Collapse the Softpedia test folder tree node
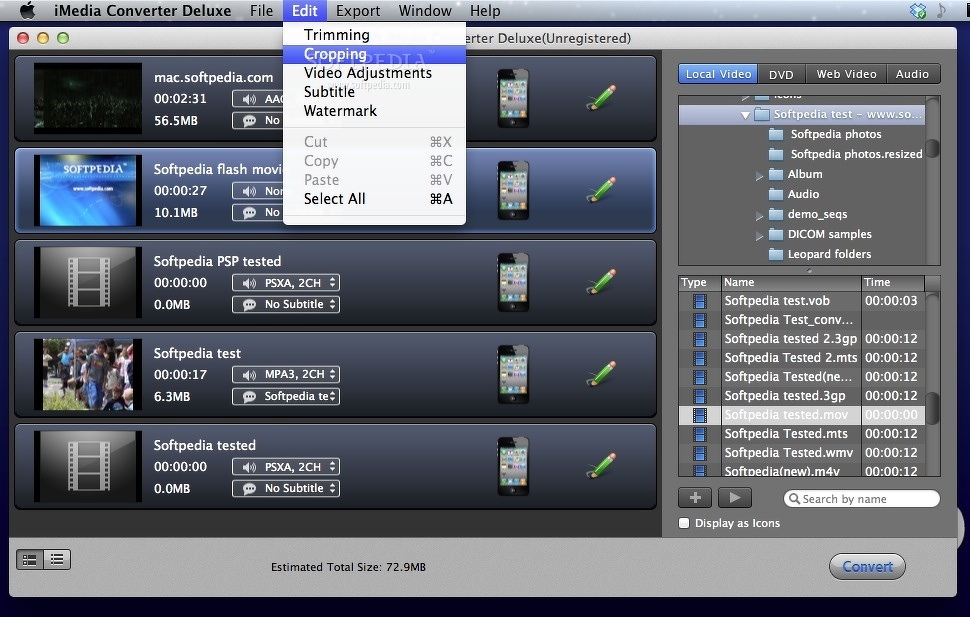Screen dimensions: 970x617 pyautogui.click(x=745, y=115)
